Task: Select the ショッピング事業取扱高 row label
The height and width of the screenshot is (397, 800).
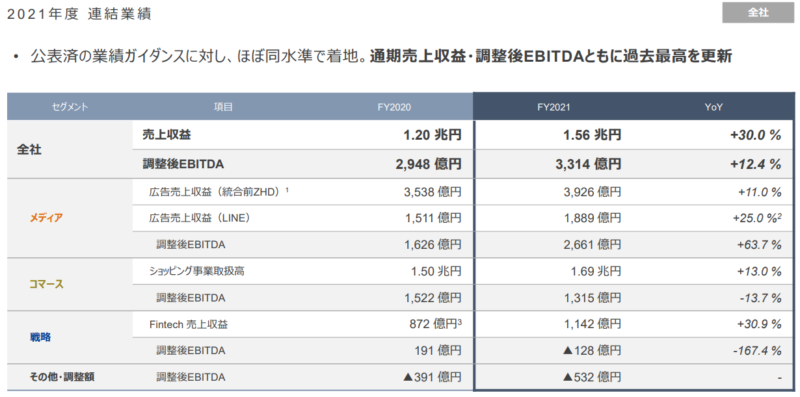Action: click(197, 271)
